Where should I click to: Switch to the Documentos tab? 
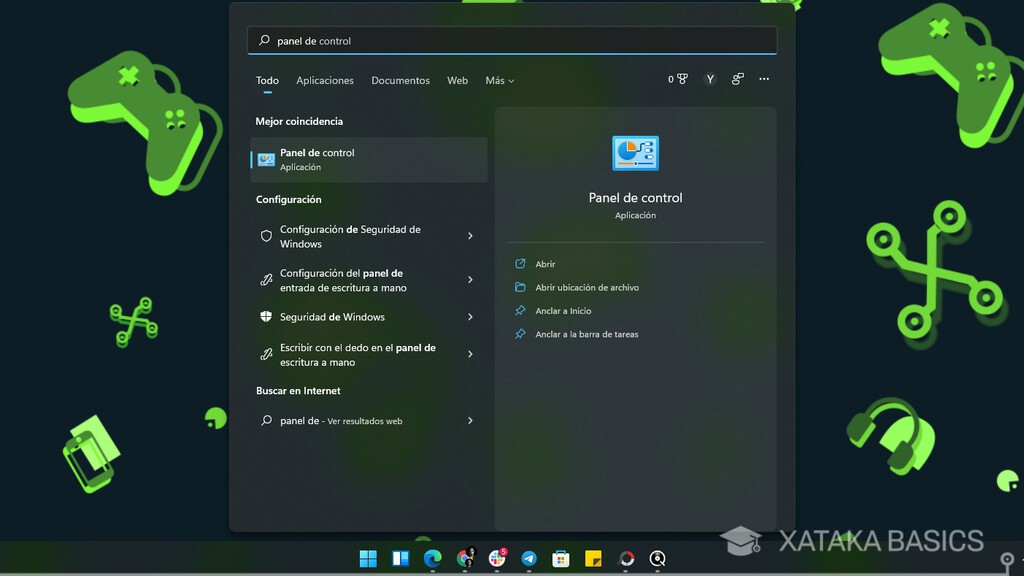[x=400, y=80]
